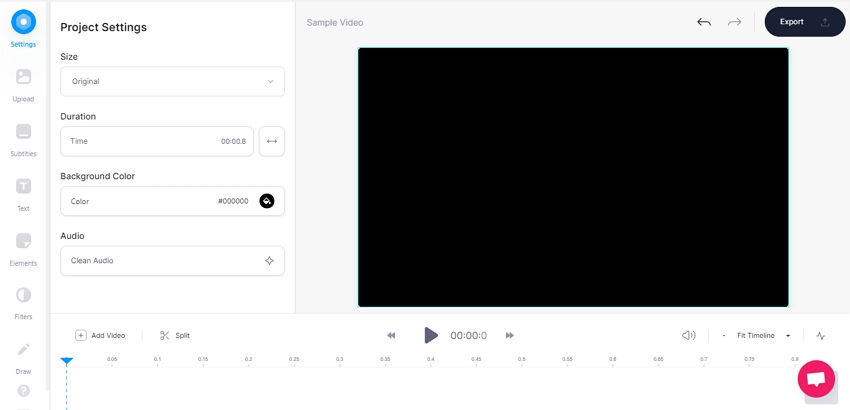The width and height of the screenshot is (850, 410).
Task: Mute the volume speaker icon
Action: coord(688,336)
